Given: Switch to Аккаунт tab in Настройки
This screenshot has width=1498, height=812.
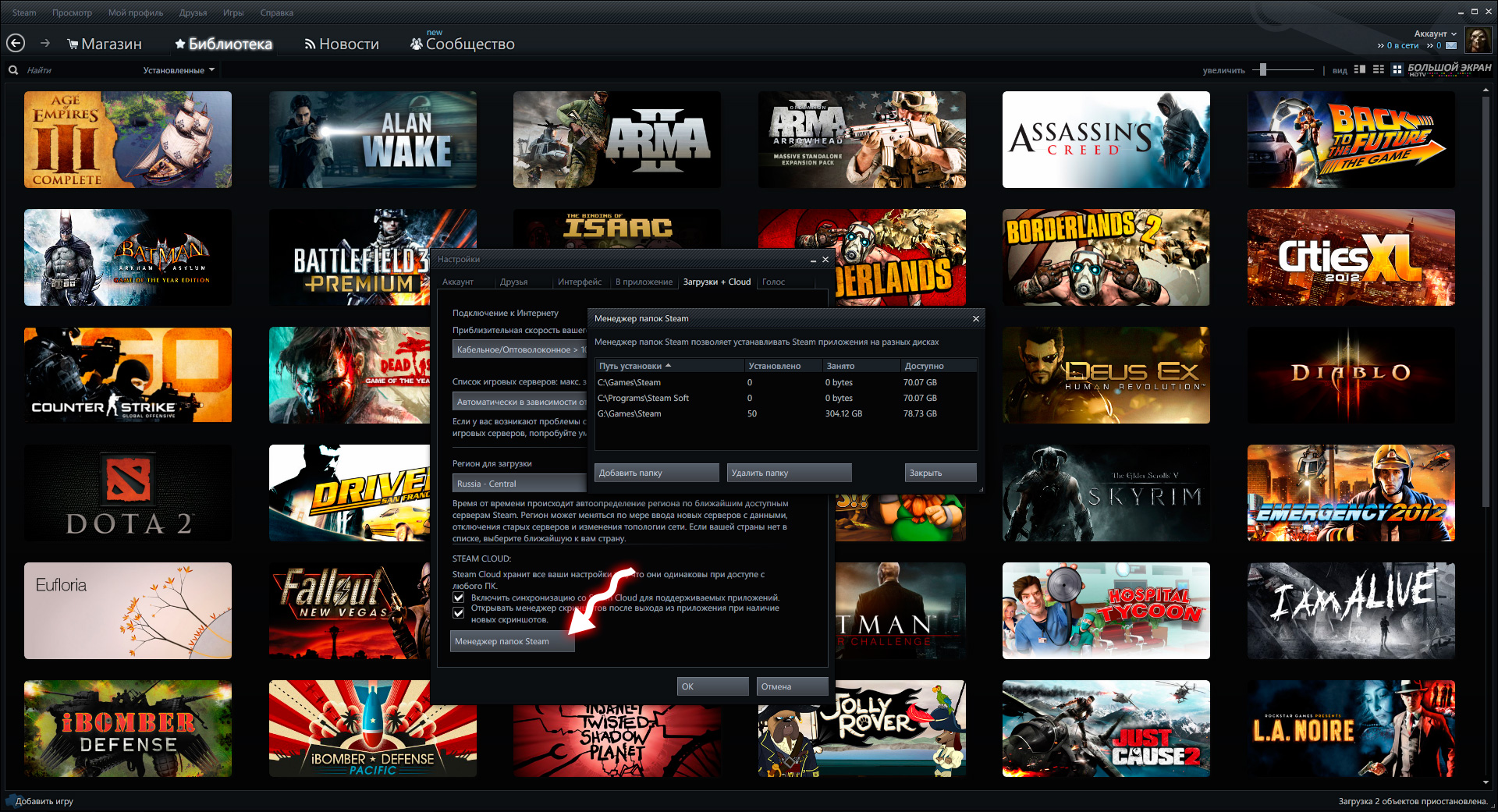Looking at the screenshot, I should (458, 282).
